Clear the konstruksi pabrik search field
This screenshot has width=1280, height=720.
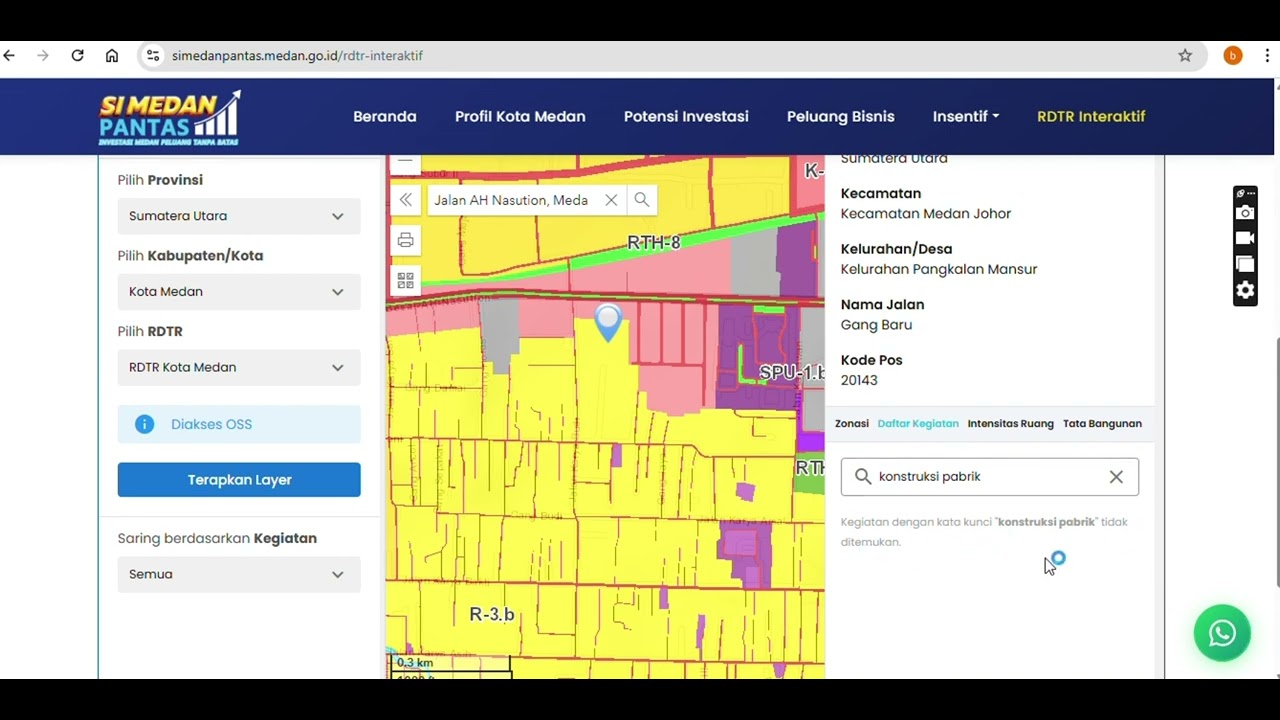(1116, 477)
